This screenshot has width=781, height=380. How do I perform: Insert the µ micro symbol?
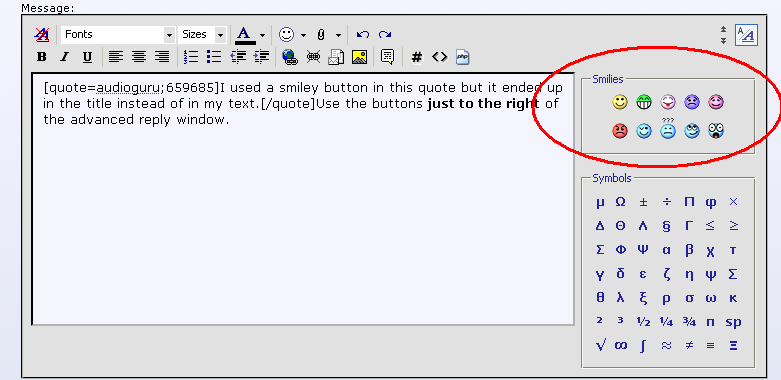tap(600, 202)
